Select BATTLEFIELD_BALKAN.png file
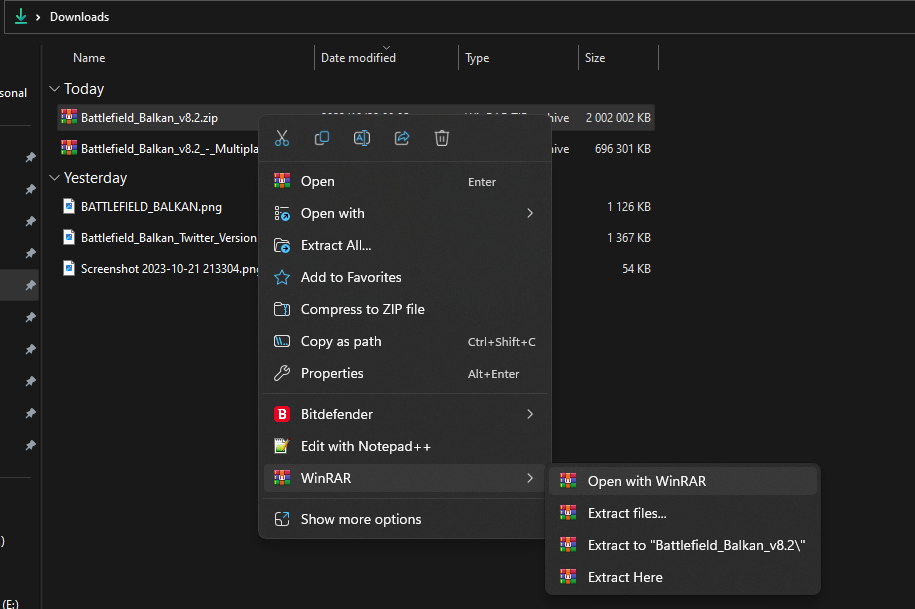Viewport: 915px width, 609px height. click(151, 207)
